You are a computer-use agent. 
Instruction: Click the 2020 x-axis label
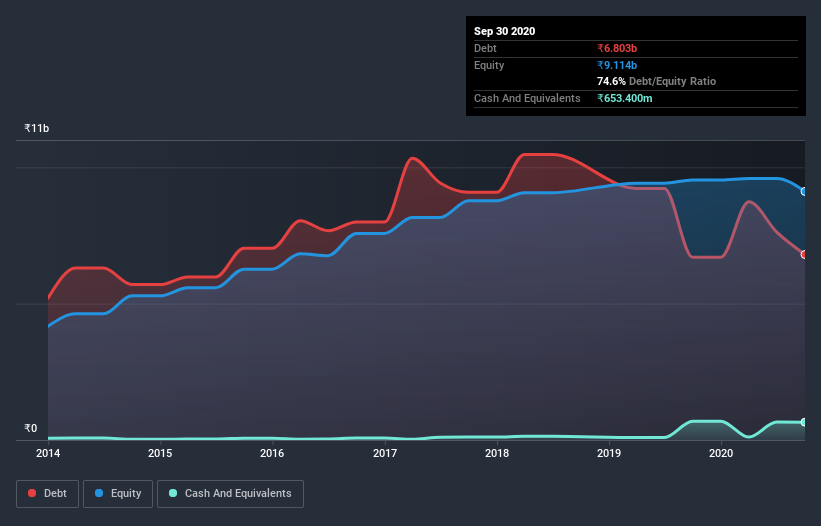(721, 453)
